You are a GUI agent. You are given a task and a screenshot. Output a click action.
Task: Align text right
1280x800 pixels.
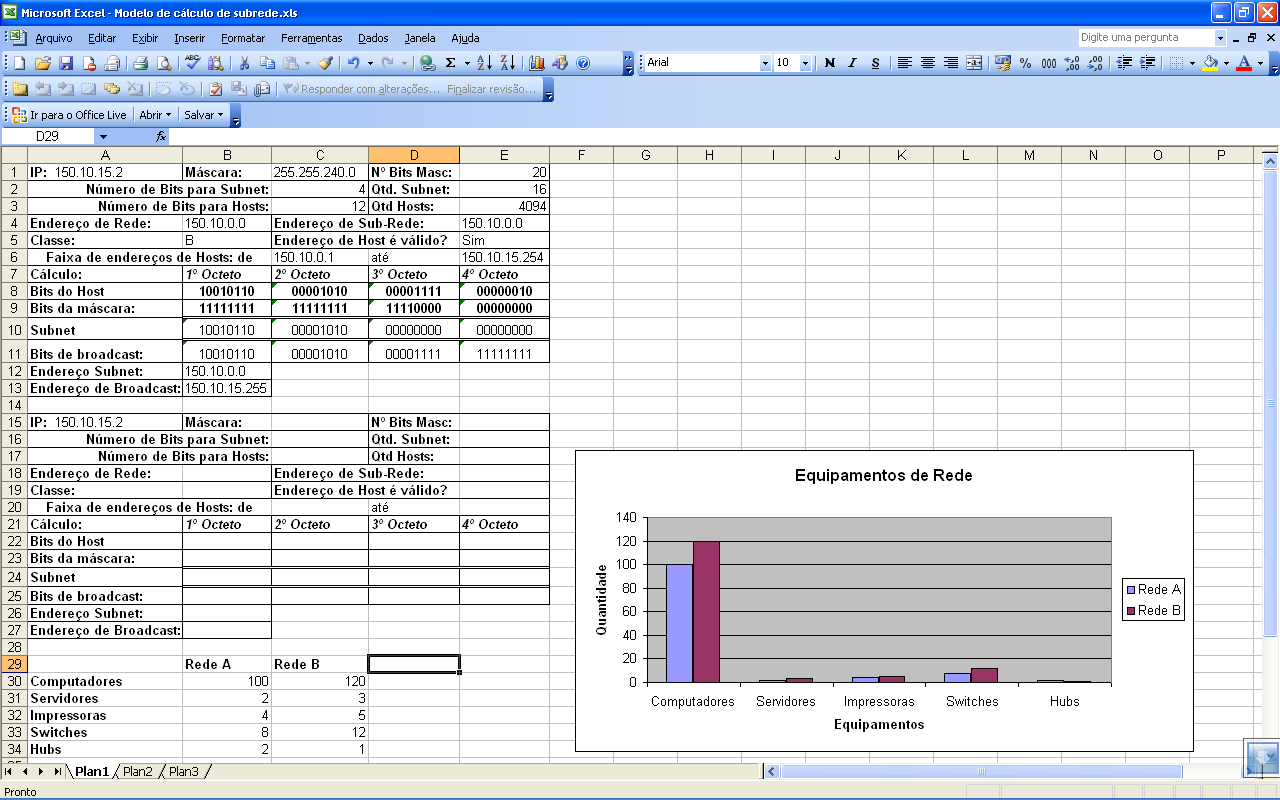pyautogui.click(x=950, y=63)
